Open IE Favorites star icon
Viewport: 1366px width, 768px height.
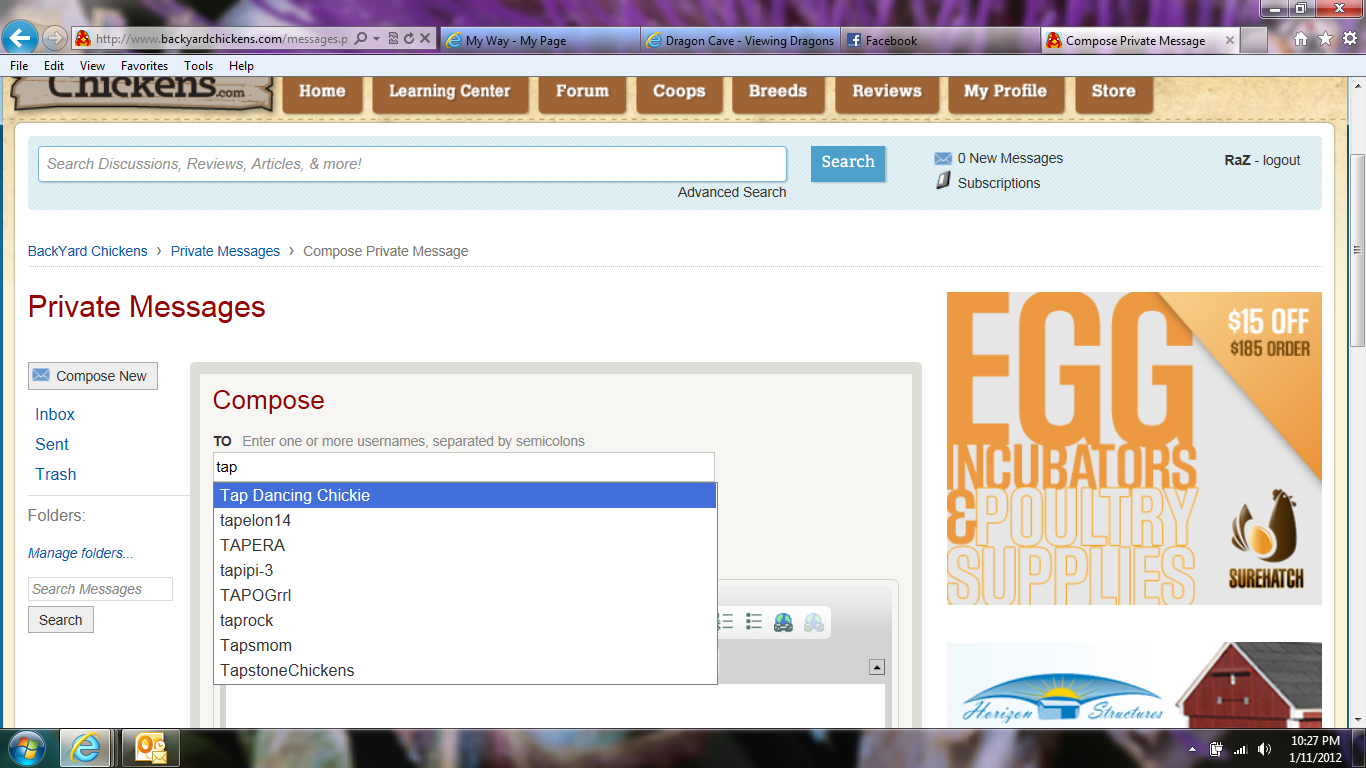tap(1325, 39)
